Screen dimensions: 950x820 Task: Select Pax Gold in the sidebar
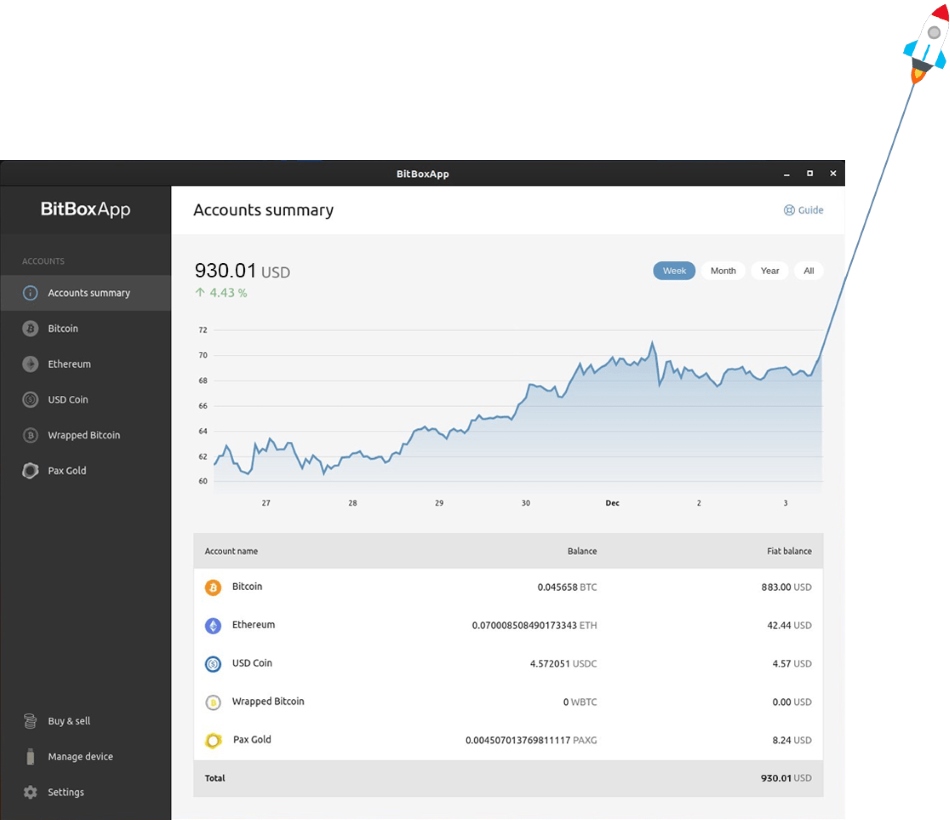tap(85, 471)
